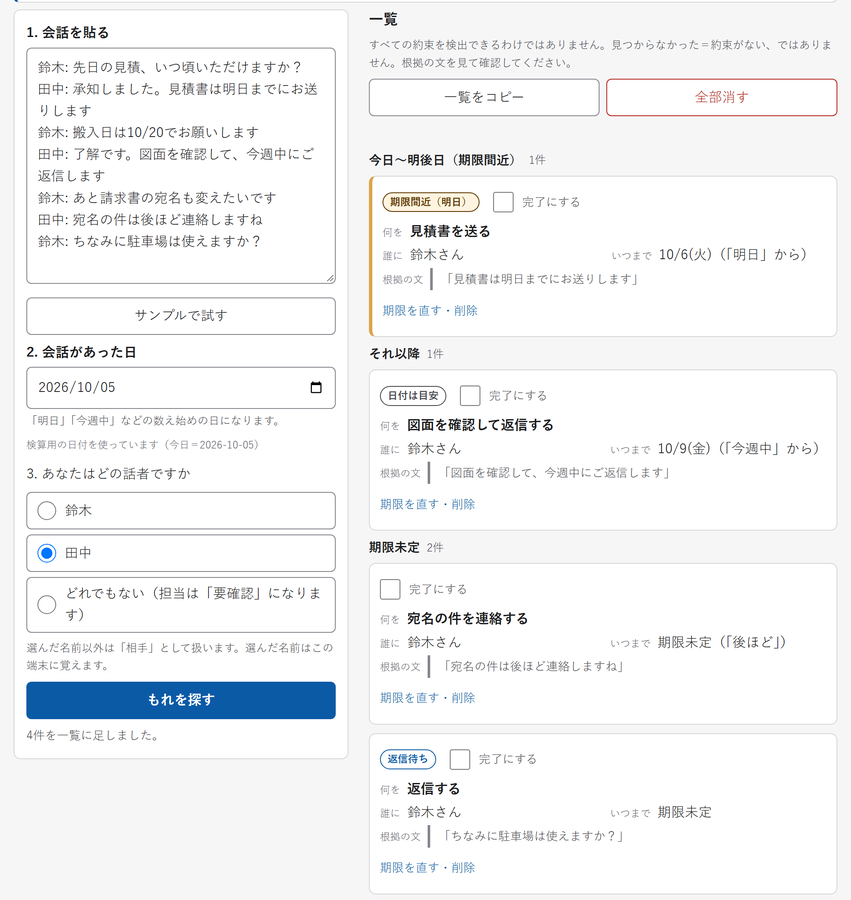Image resolution: width=851 pixels, height=900 pixels.
Task: Open the calendar picker icon in date field
Action: pyautogui.click(x=316, y=387)
